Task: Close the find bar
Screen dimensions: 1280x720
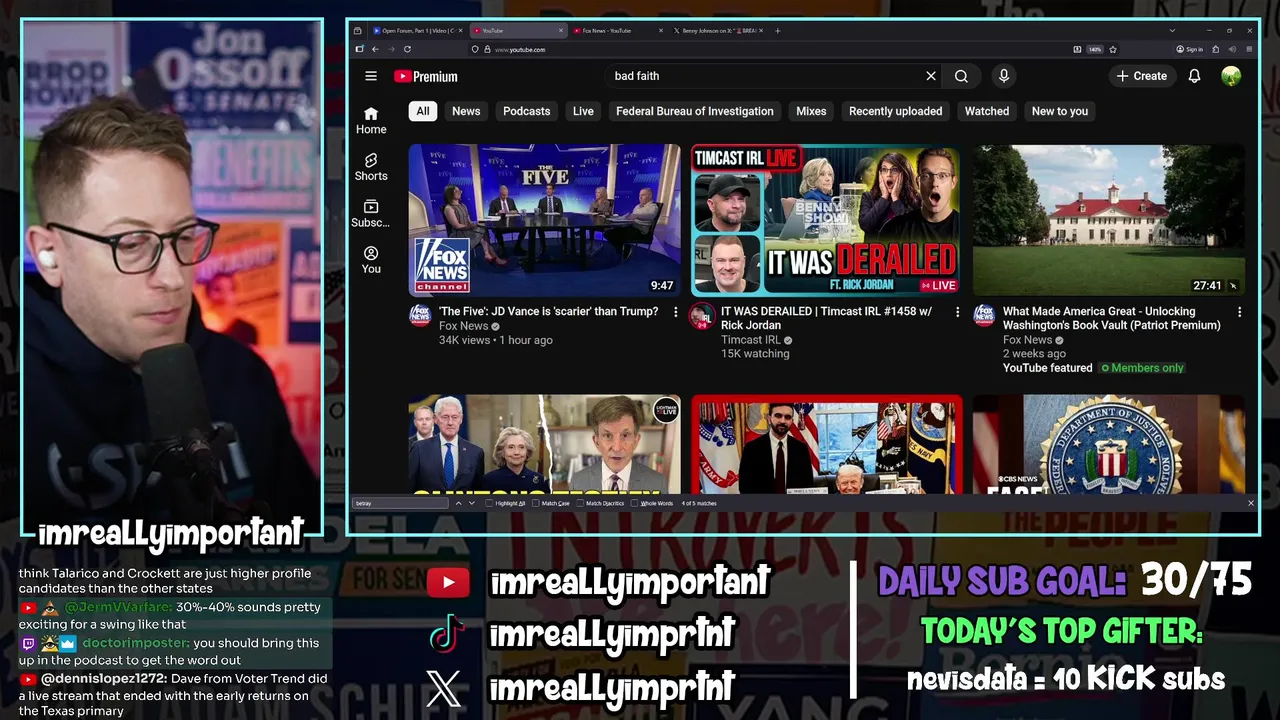Action: coord(1250,503)
